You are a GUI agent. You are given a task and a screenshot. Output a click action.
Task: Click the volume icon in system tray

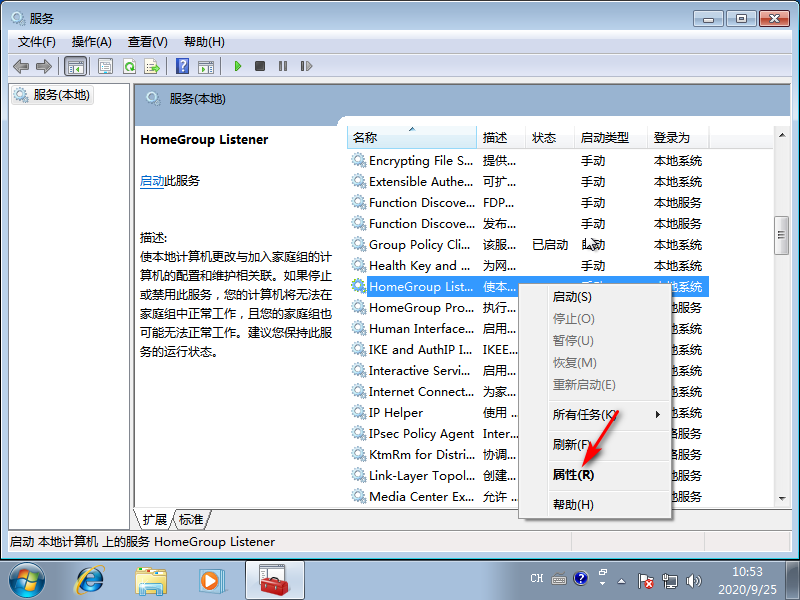693,581
